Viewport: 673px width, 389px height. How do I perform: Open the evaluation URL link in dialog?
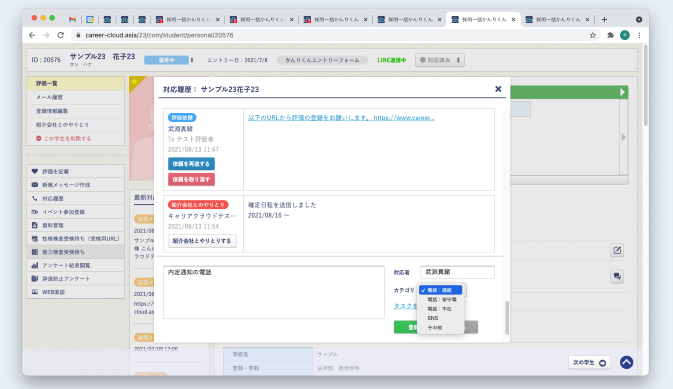coord(341,118)
